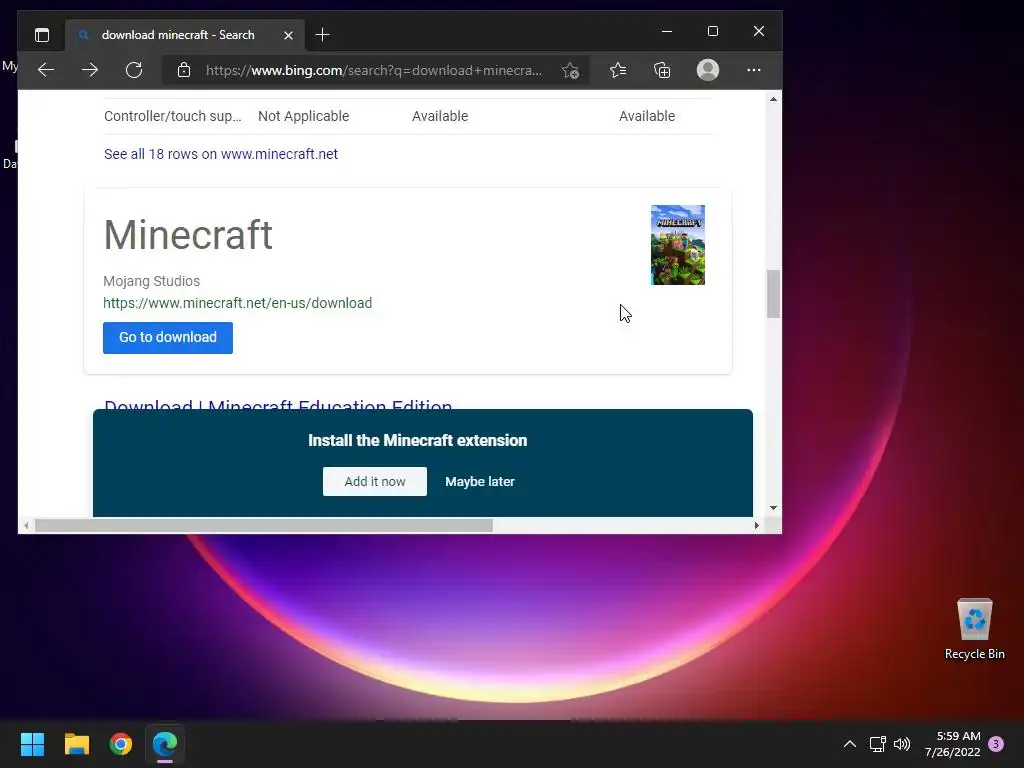View site information lock icon

(x=184, y=70)
